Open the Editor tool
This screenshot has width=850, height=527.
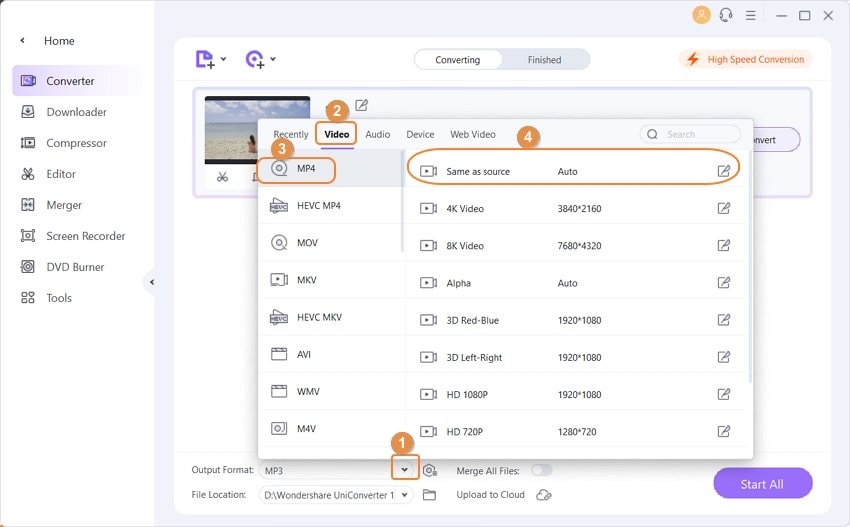click(x=48, y=174)
